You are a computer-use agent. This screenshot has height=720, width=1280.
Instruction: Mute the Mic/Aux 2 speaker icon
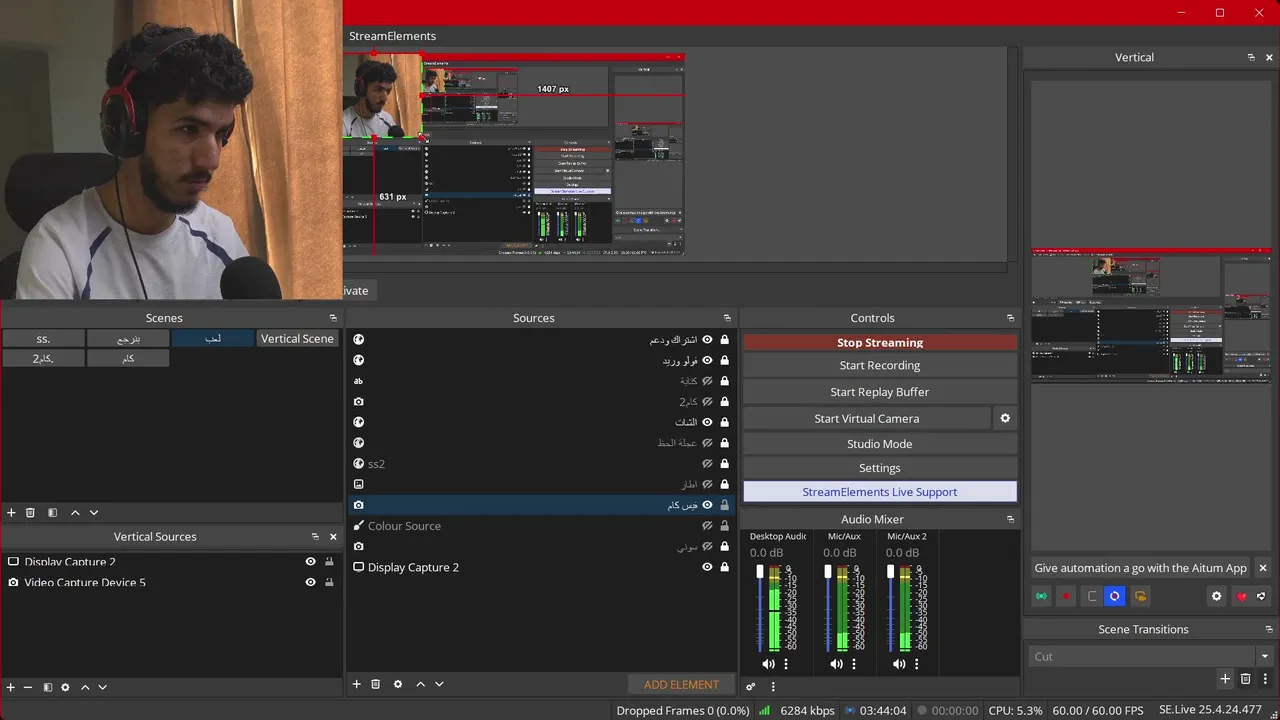click(x=899, y=664)
